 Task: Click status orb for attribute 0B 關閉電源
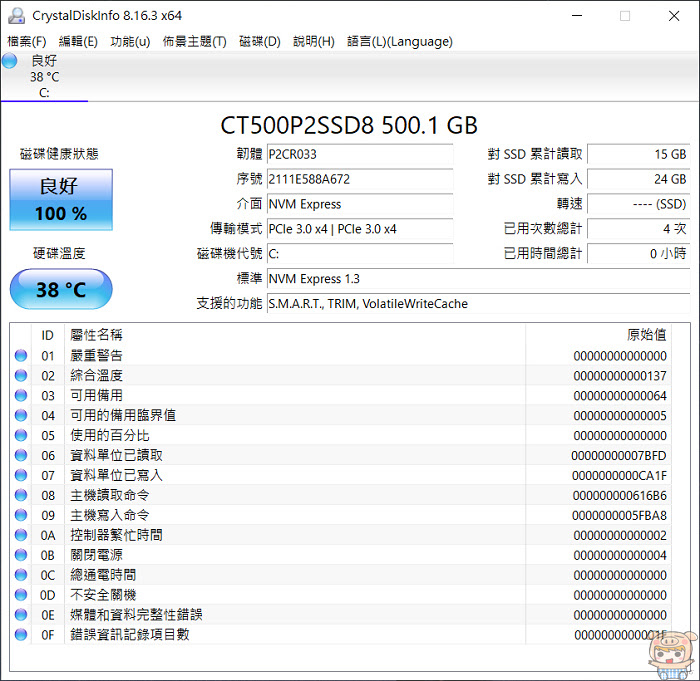[x=21, y=555]
